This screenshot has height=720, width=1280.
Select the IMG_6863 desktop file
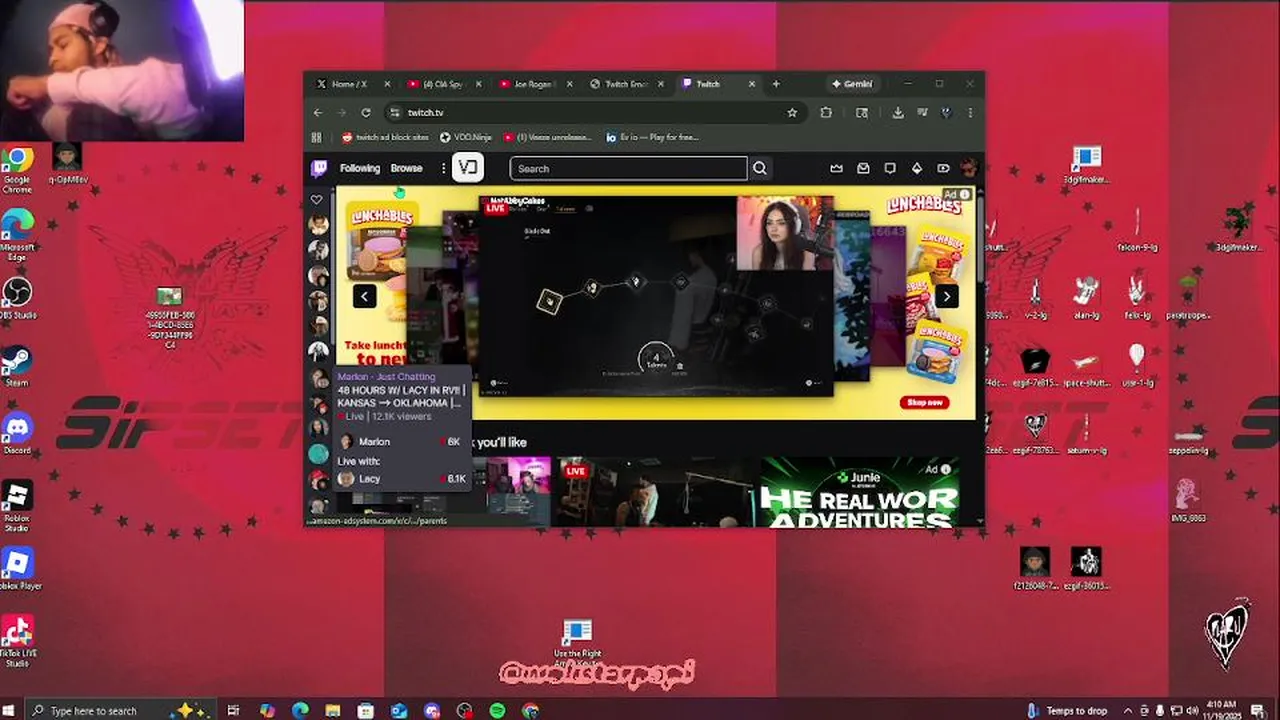coord(1188,500)
